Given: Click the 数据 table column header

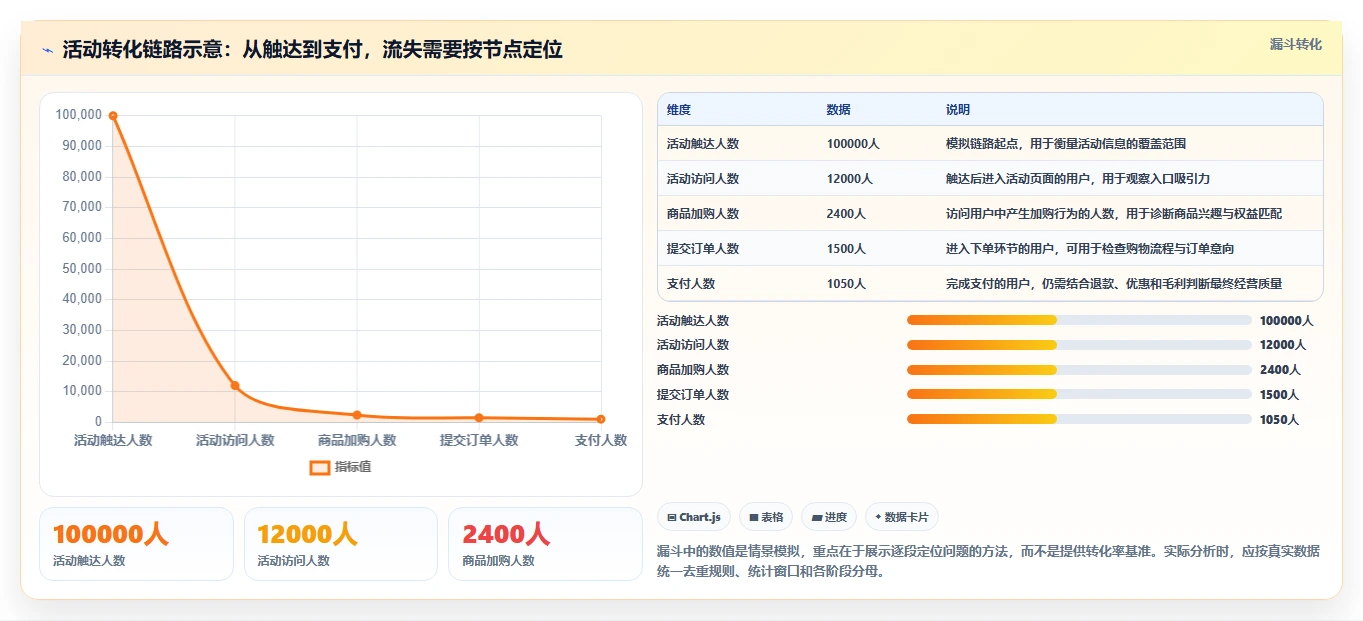Looking at the screenshot, I should pos(839,110).
